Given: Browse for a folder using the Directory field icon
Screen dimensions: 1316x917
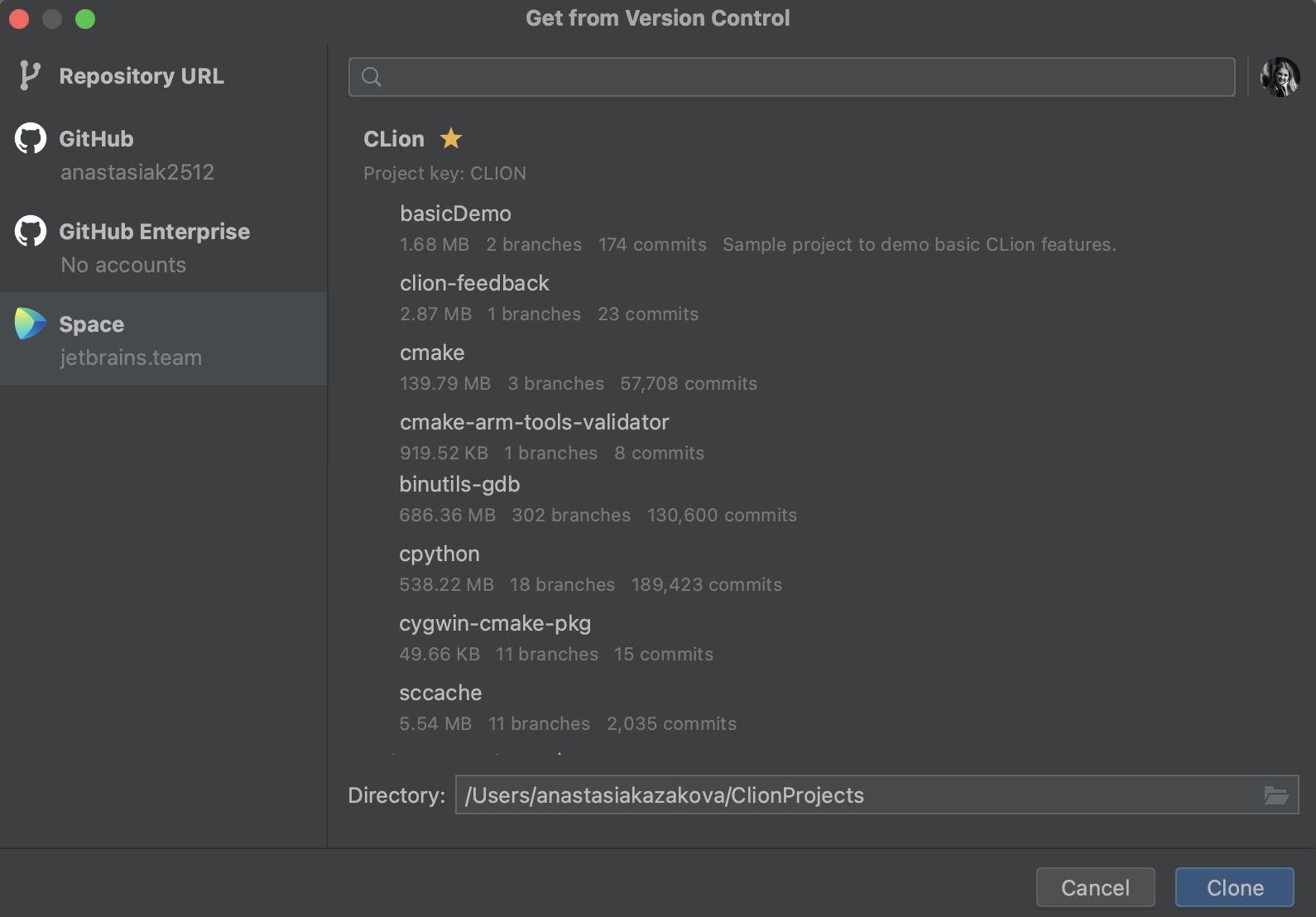Looking at the screenshot, I should pos(1276,795).
